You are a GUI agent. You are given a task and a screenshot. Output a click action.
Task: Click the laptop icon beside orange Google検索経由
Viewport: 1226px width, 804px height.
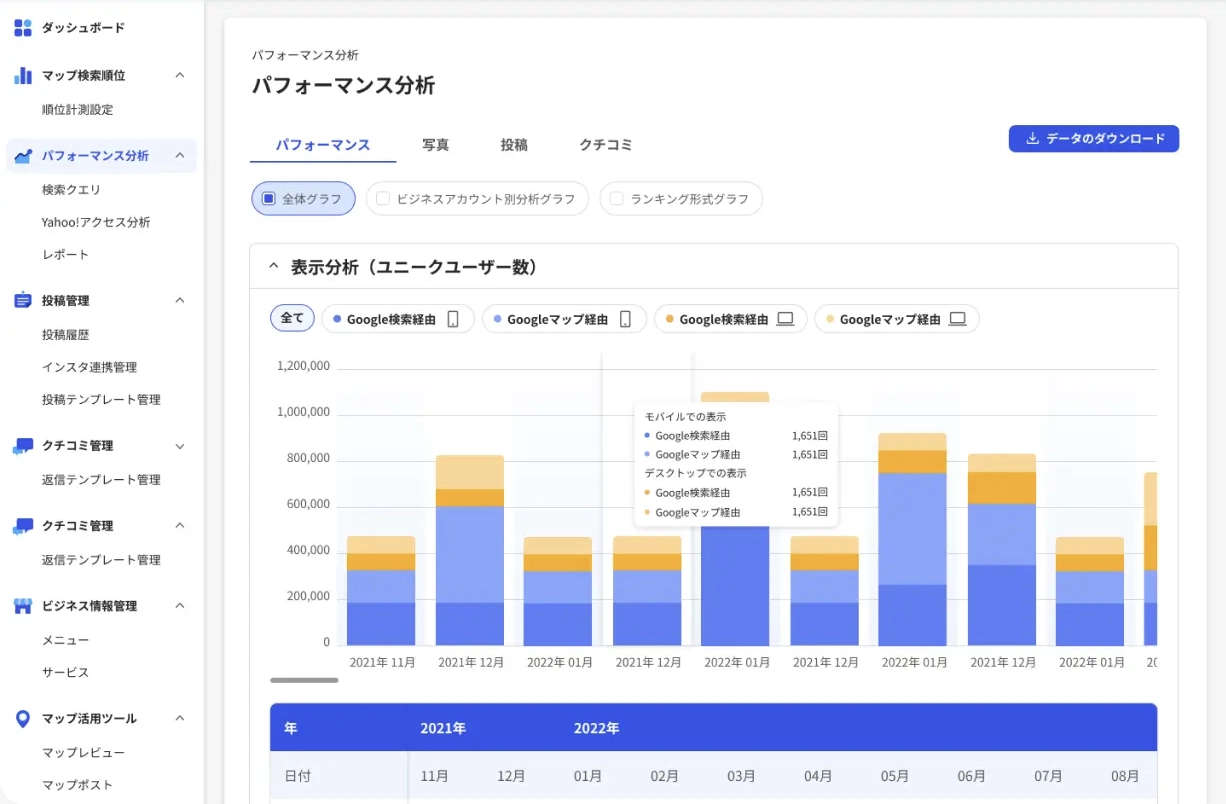tap(785, 320)
